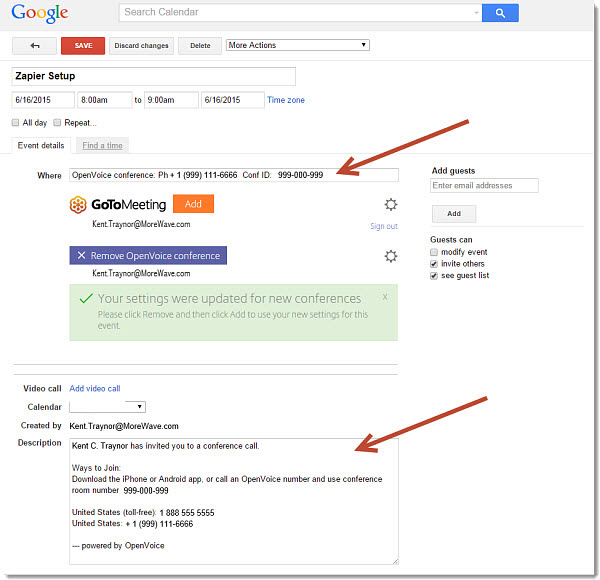Dismiss the green settings updated notification

click(385, 297)
